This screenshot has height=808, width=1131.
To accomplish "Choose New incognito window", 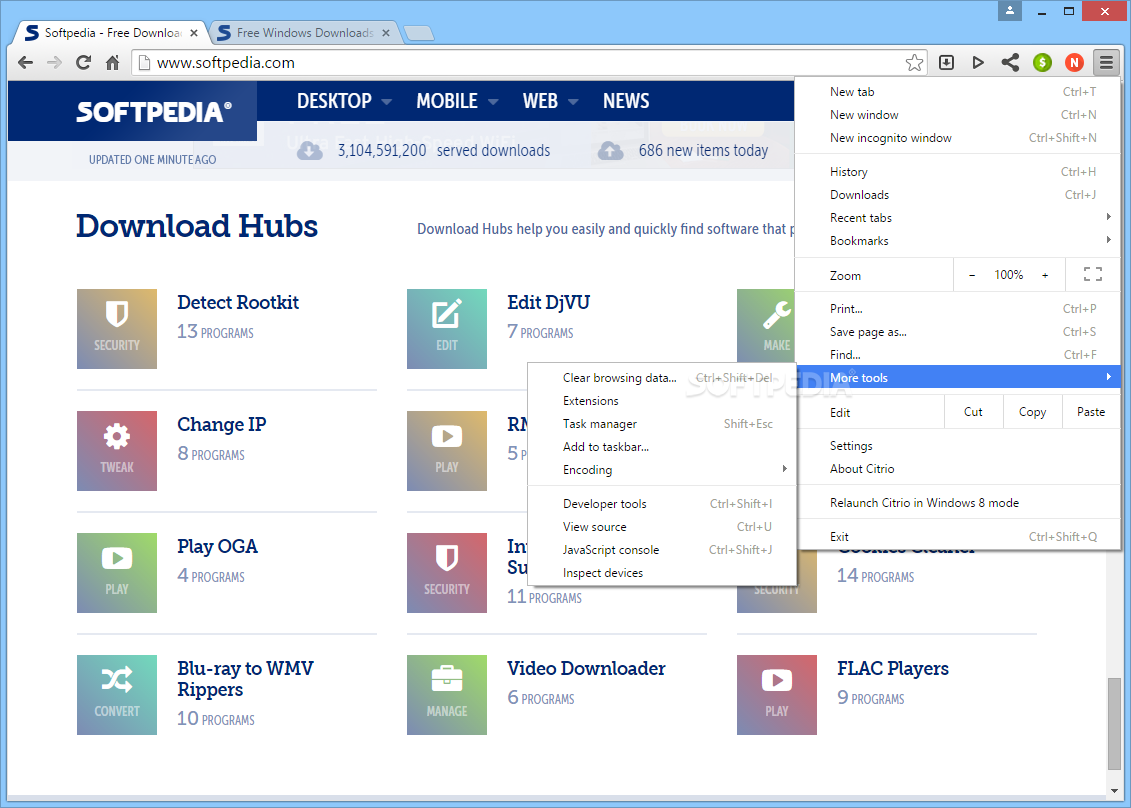I will pos(958,138).
